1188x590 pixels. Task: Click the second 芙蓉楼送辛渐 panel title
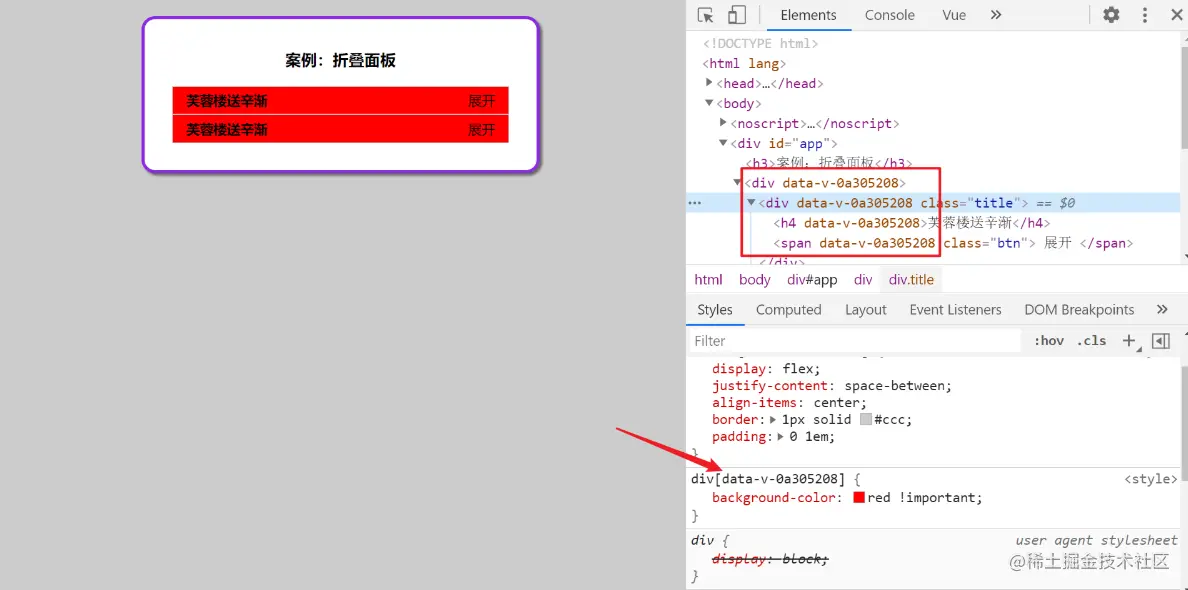[x=227, y=130]
